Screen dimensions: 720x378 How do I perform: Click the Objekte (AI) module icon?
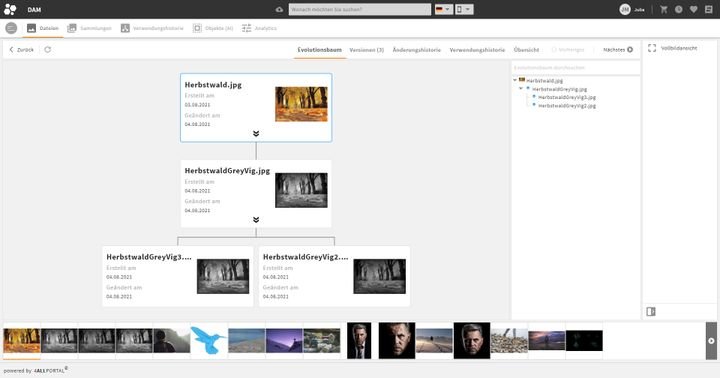coord(197,28)
